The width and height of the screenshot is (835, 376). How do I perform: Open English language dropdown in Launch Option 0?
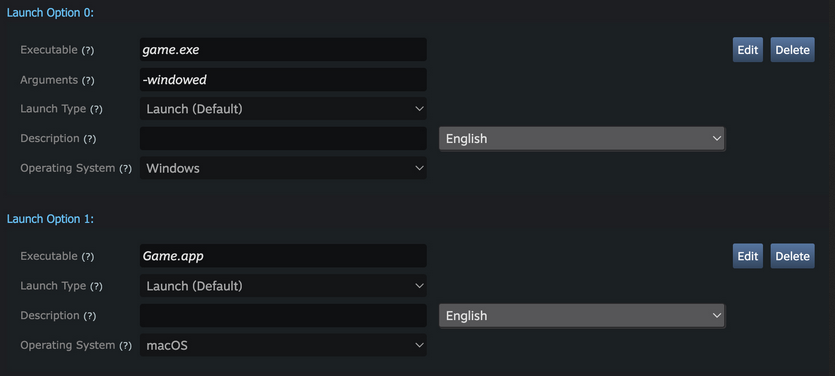(582, 139)
